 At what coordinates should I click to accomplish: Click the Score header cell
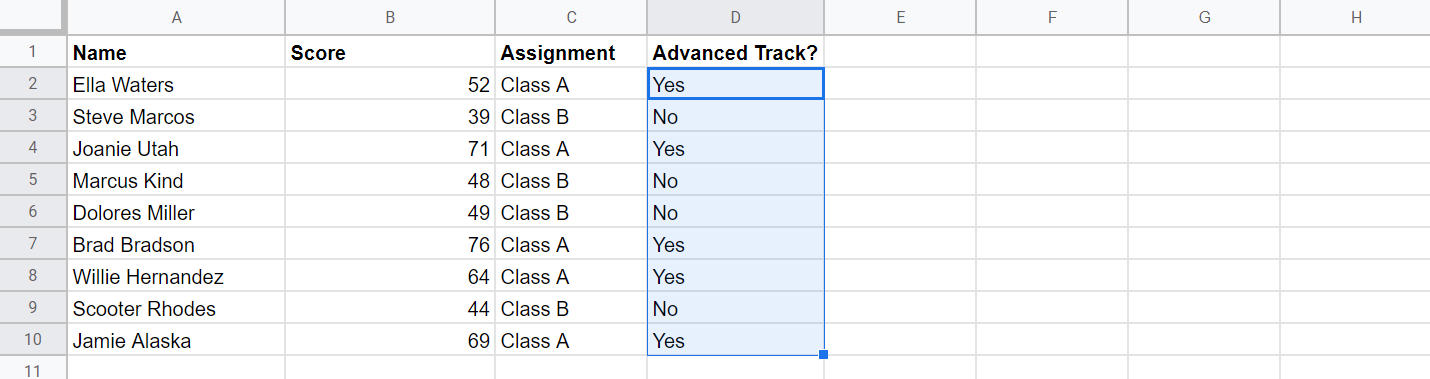click(390, 53)
